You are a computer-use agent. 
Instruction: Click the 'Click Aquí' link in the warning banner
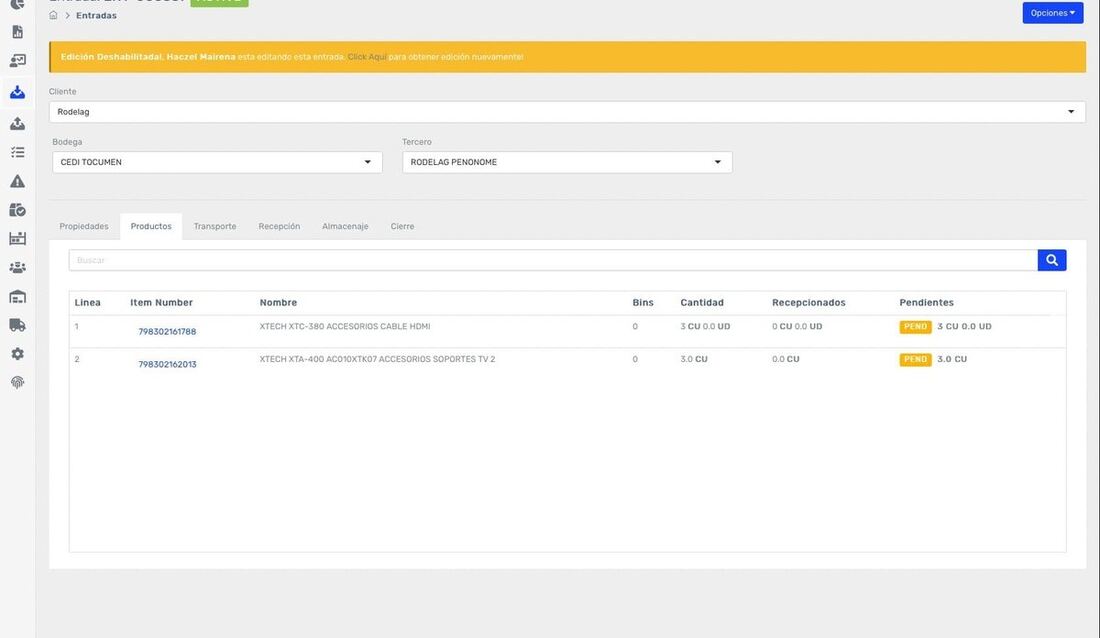pyautogui.click(x=367, y=57)
